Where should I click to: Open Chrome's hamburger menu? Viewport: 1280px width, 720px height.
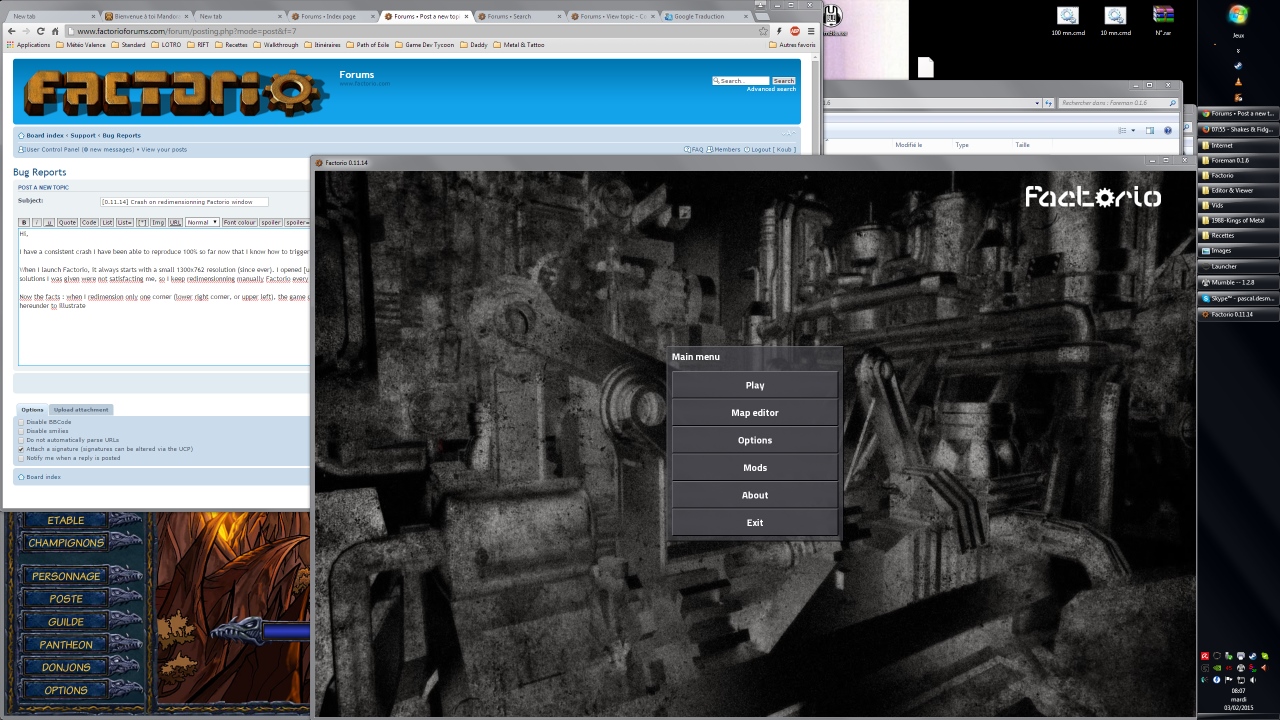pos(809,31)
